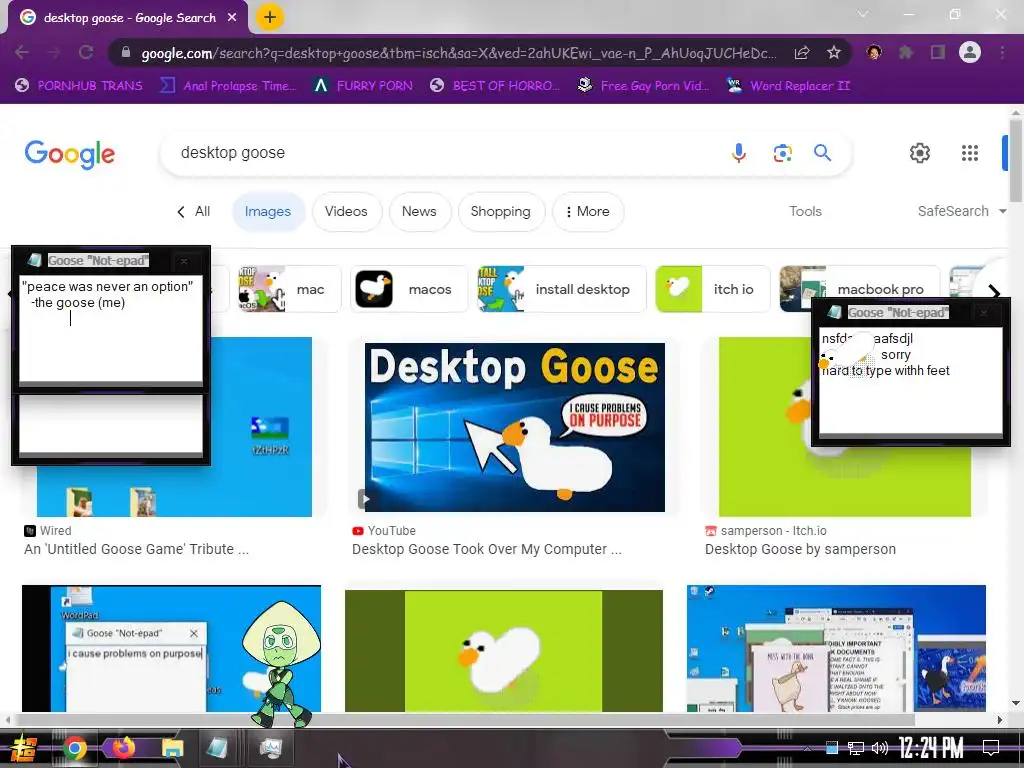Click the padlock site info icon
Image resolution: width=1024 pixels, height=768 pixels.
pyautogui.click(x=126, y=52)
